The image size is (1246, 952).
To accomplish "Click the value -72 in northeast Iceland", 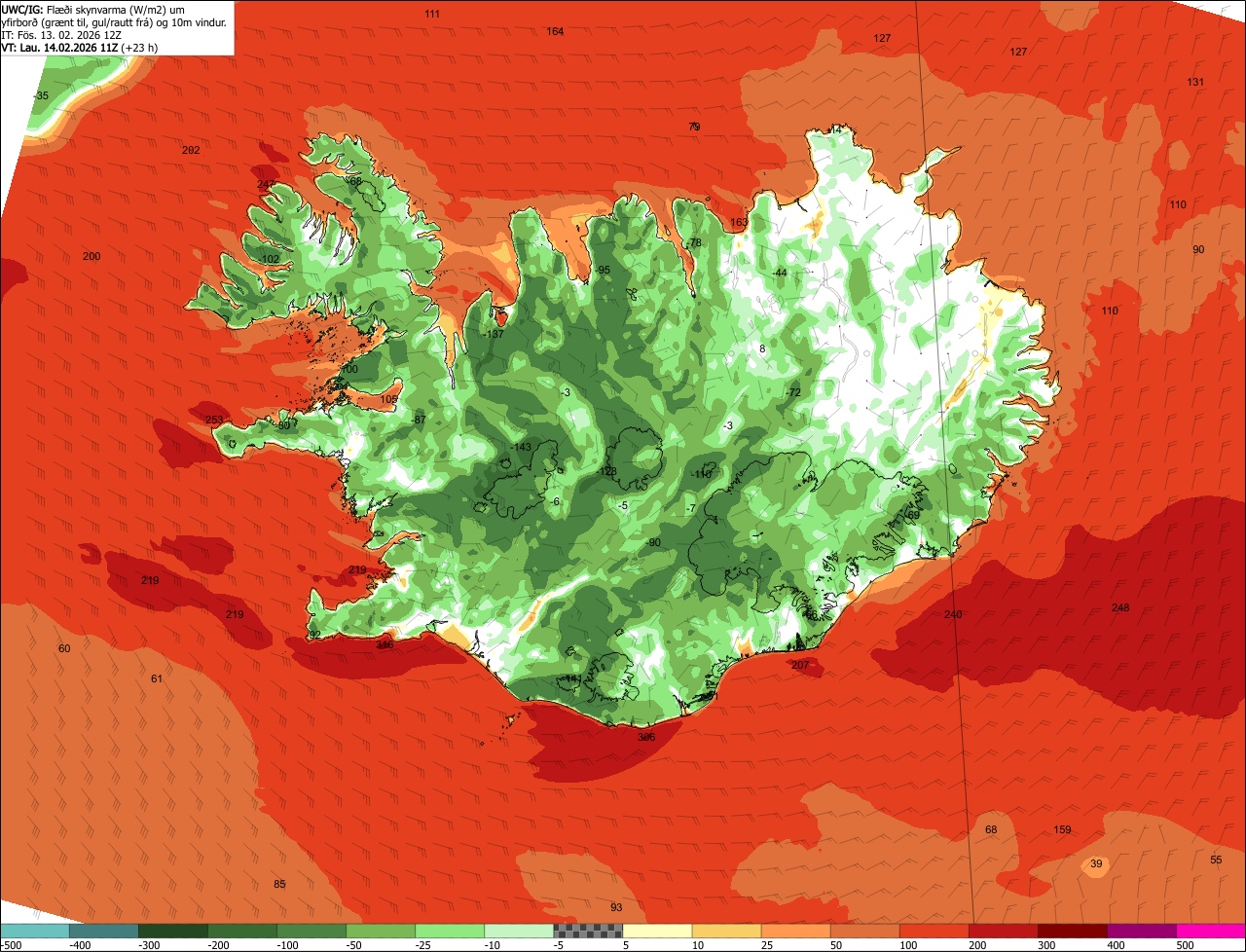I will tap(793, 392).
